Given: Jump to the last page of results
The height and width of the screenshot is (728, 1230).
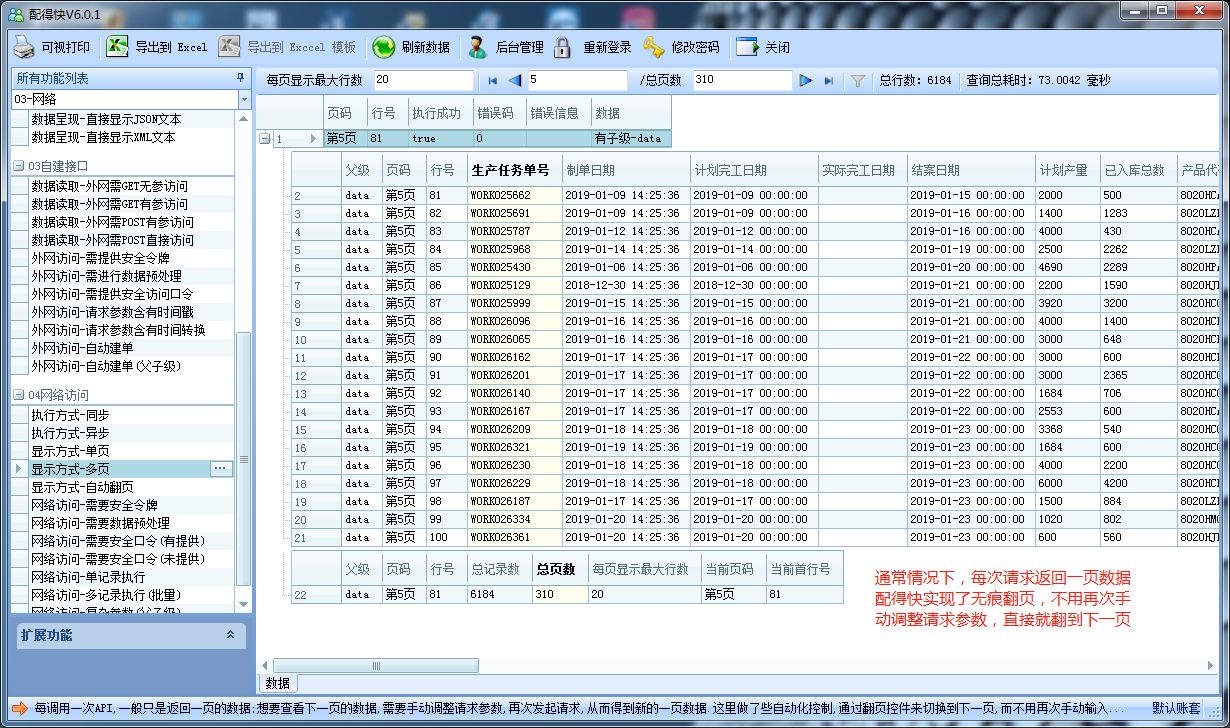Looking at the screenshot, I should 829,81.
